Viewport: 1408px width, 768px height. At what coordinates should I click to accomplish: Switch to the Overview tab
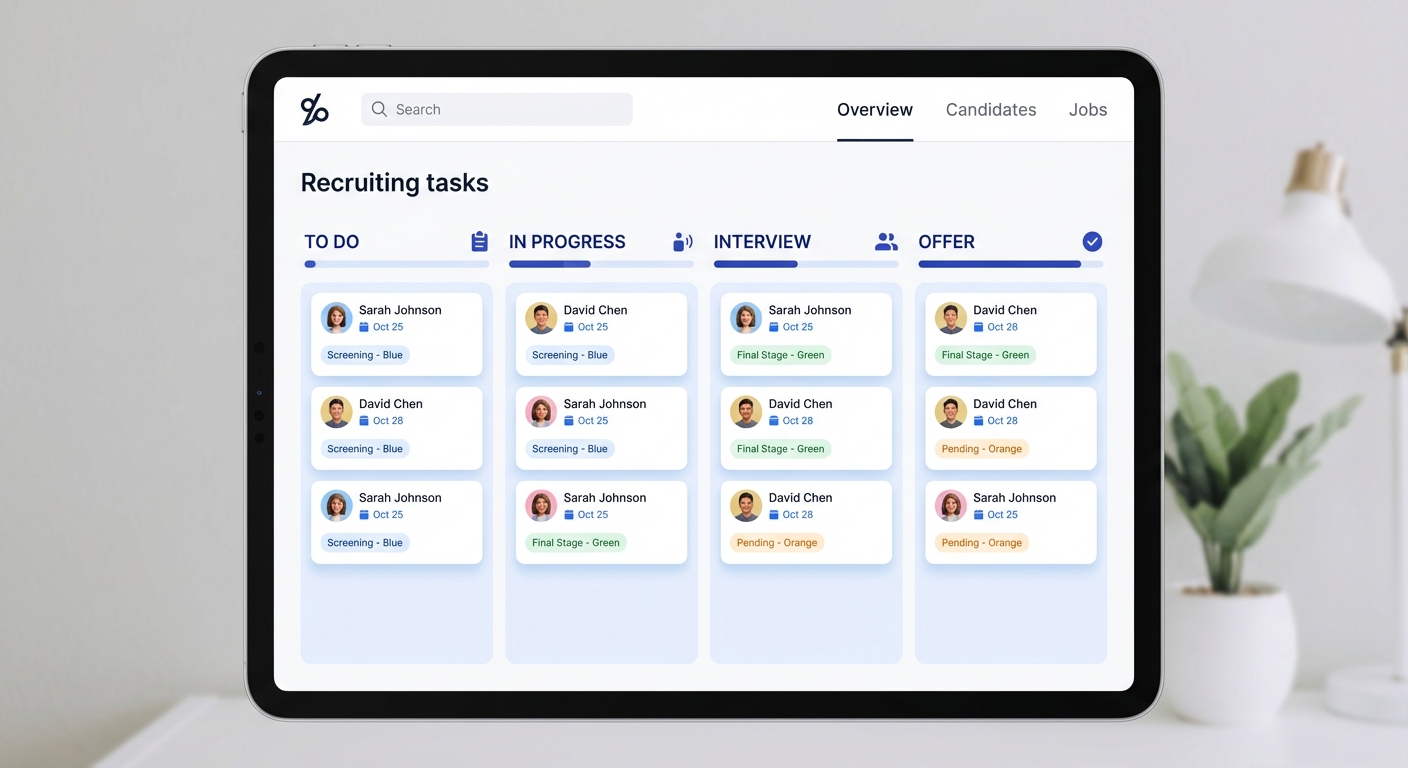[874, 110]
